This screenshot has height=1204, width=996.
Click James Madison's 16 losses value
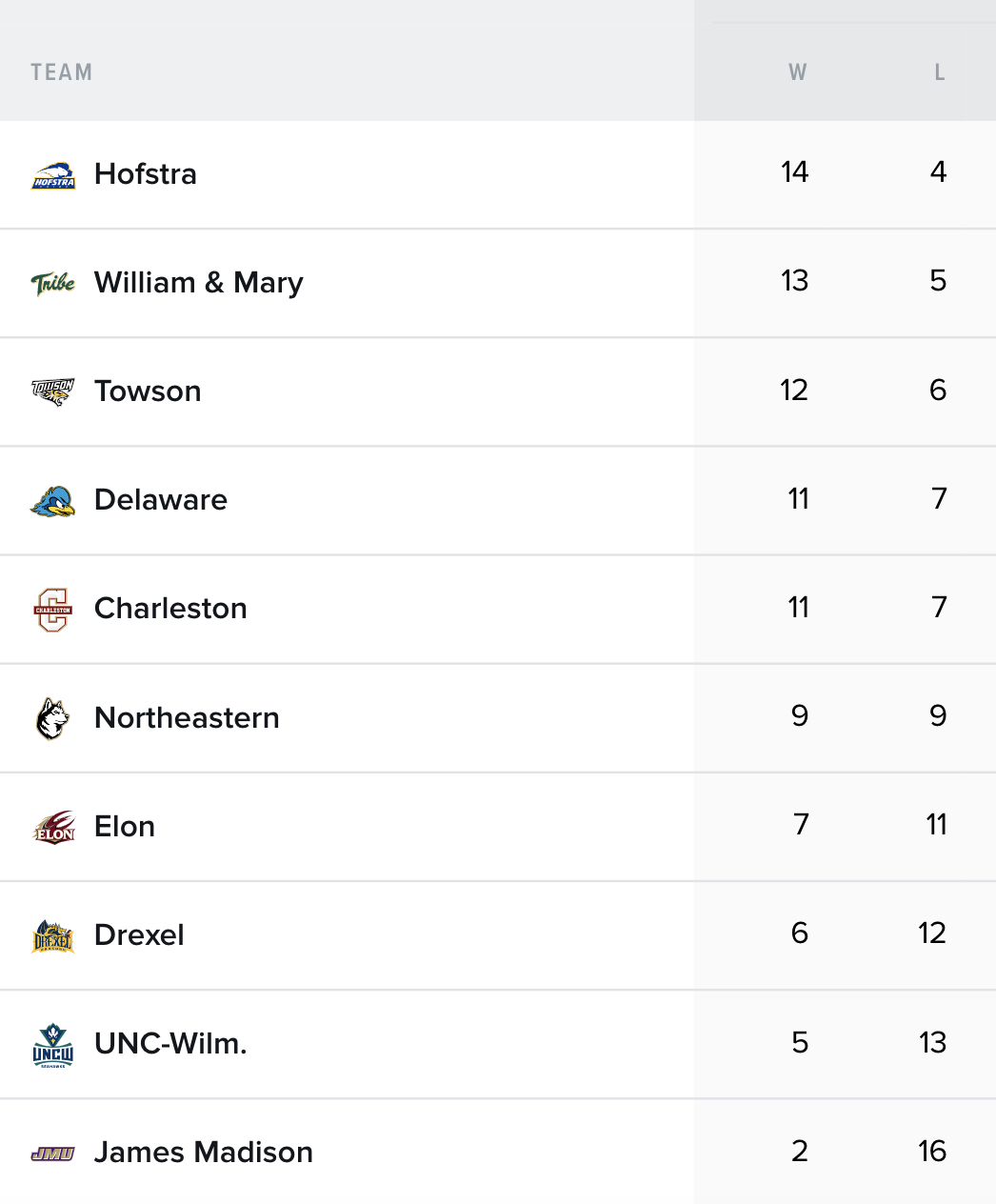(x=932, y=1152)
